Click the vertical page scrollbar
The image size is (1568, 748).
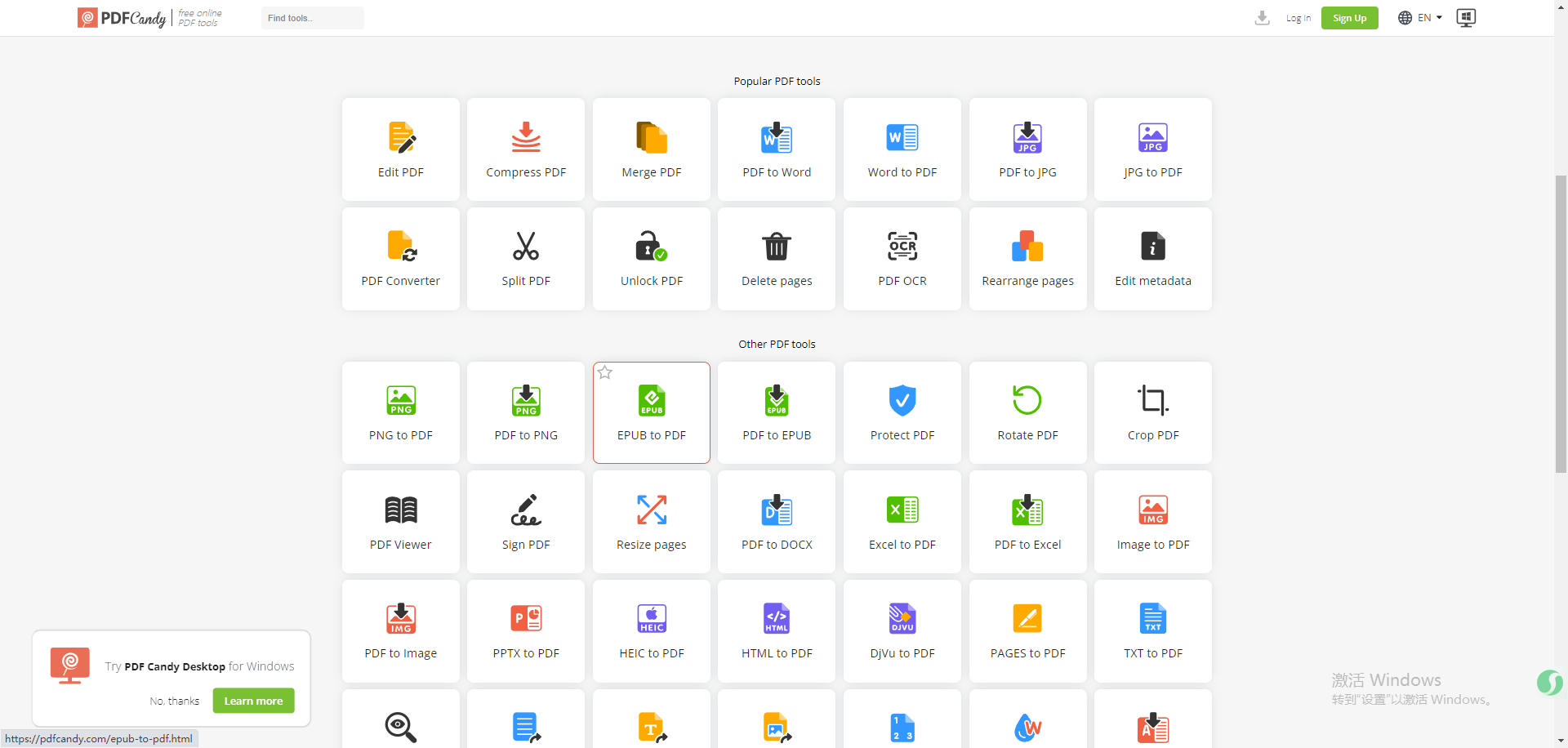[x=1561, y=323]
